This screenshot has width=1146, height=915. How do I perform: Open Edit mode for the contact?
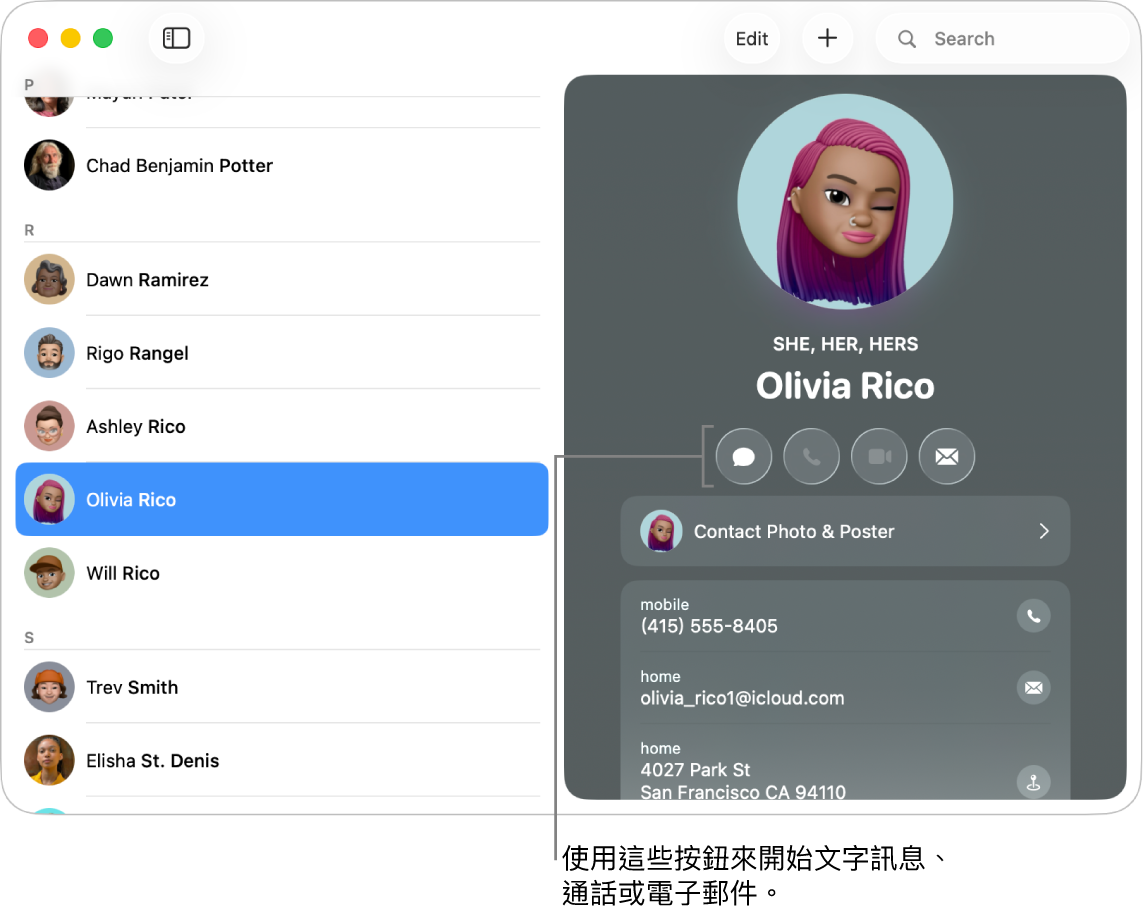[751, 38]
